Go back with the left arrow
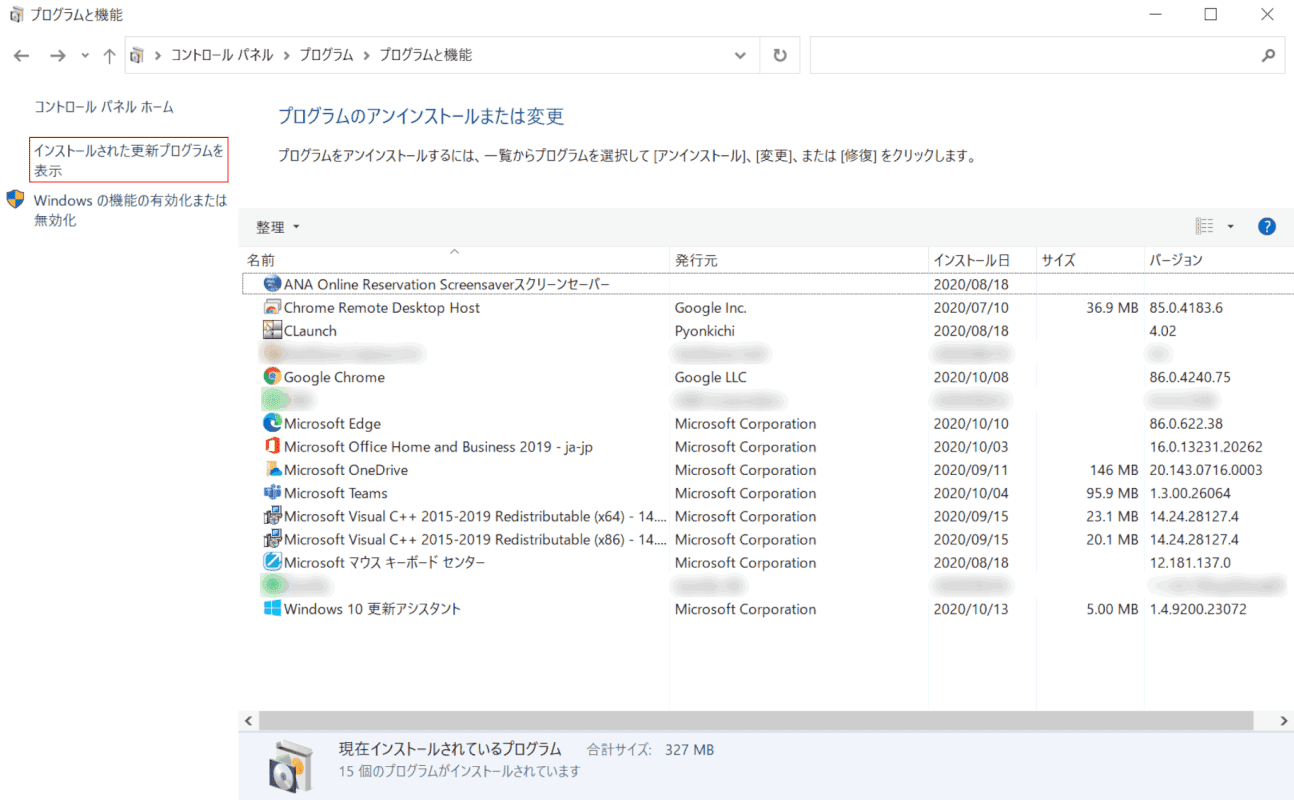This screenshot has width=1294, height=800. point(22,56)
